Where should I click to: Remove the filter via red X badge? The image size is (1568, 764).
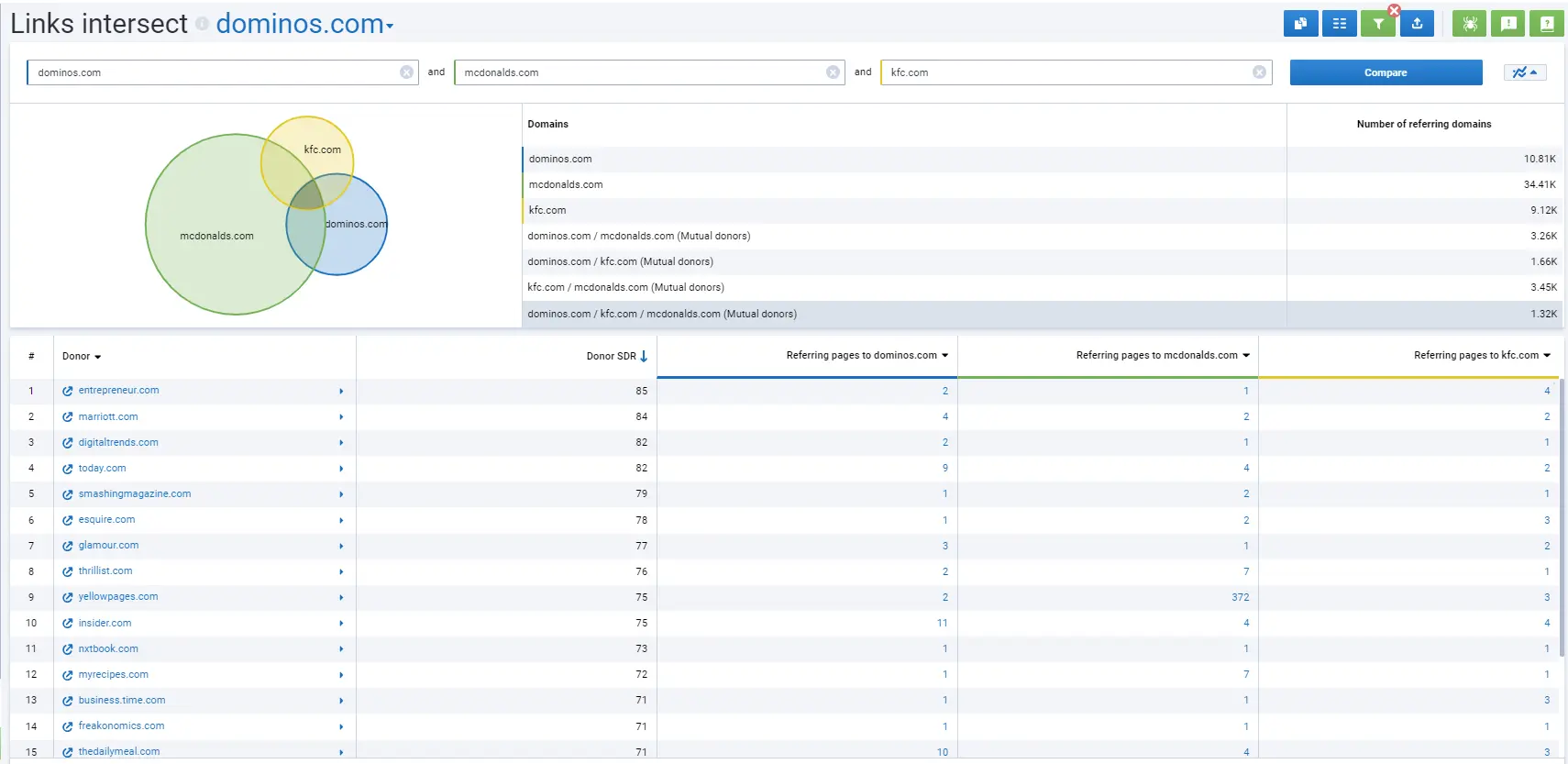click(1394, 11)
